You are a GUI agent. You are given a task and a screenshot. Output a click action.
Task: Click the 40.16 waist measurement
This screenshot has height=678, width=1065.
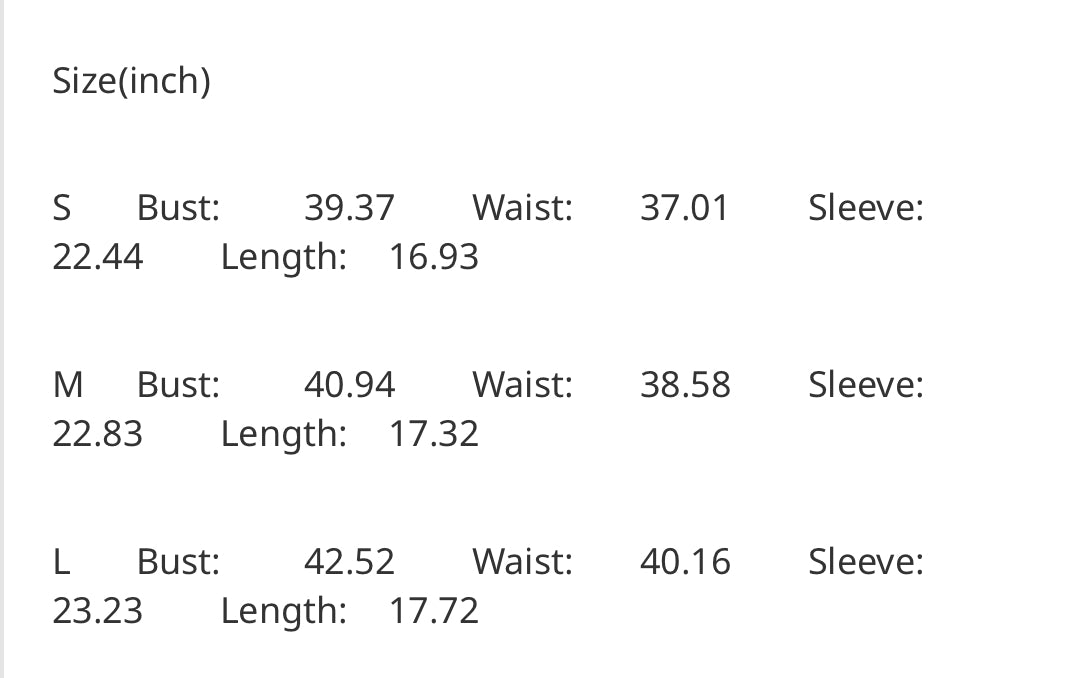[x=685, y=562]
